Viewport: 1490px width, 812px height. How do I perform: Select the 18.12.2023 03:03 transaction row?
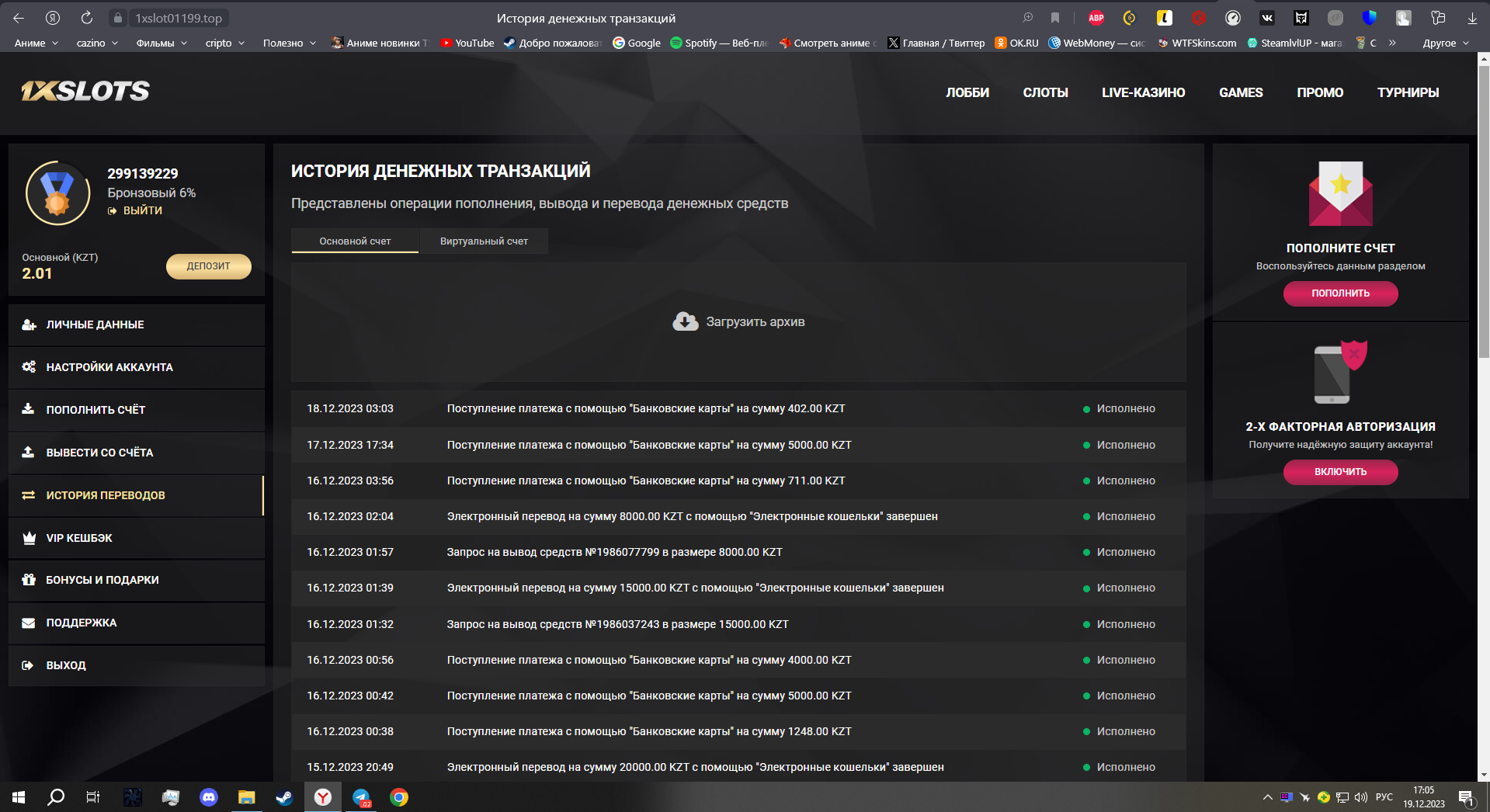(738, 409)
